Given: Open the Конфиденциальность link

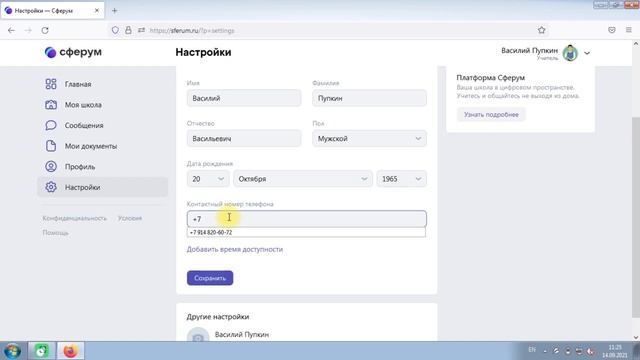Looking at the screenshot, I should pos(75,218).
